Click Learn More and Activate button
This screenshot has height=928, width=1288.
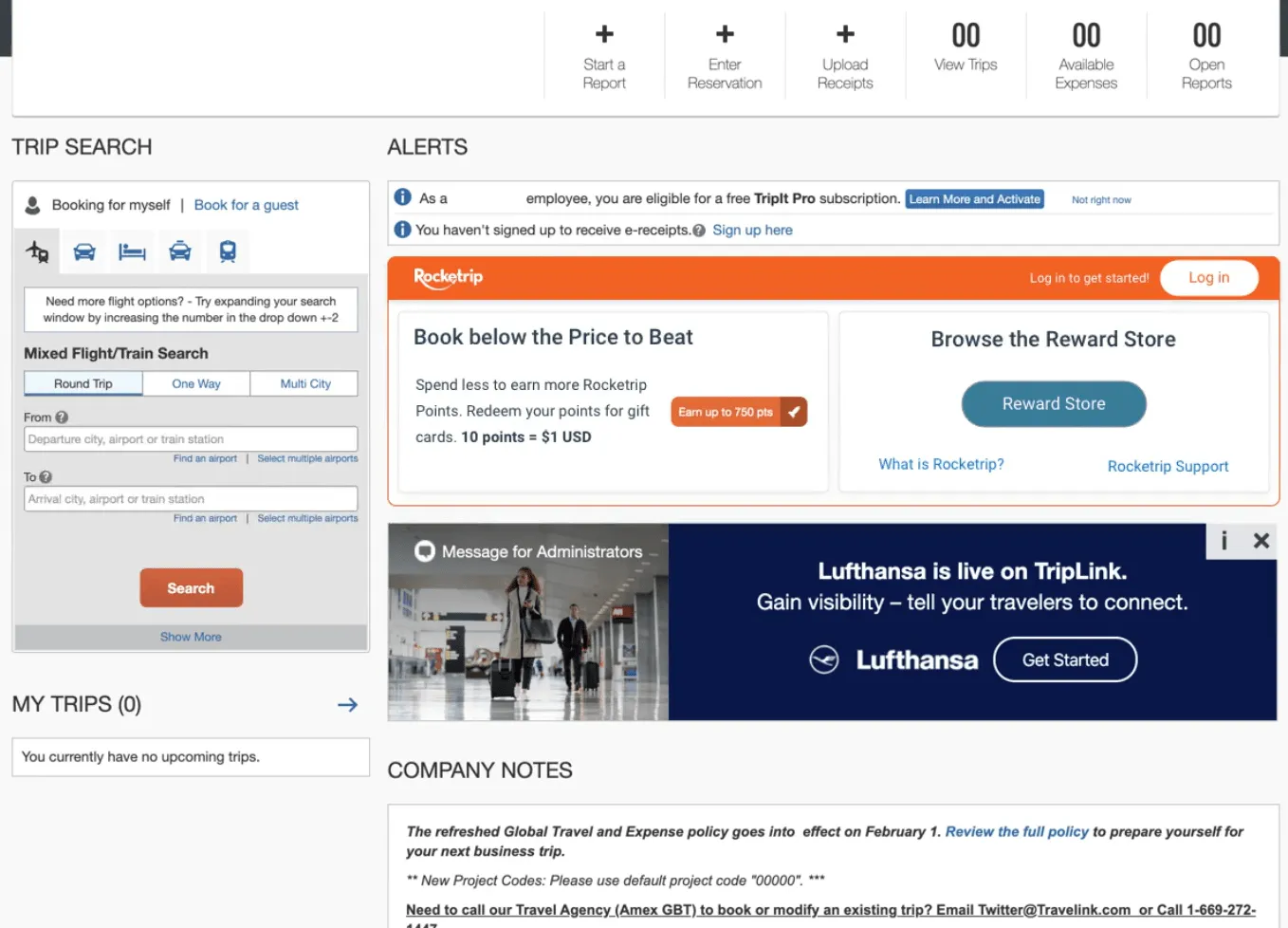click(974, 199)
